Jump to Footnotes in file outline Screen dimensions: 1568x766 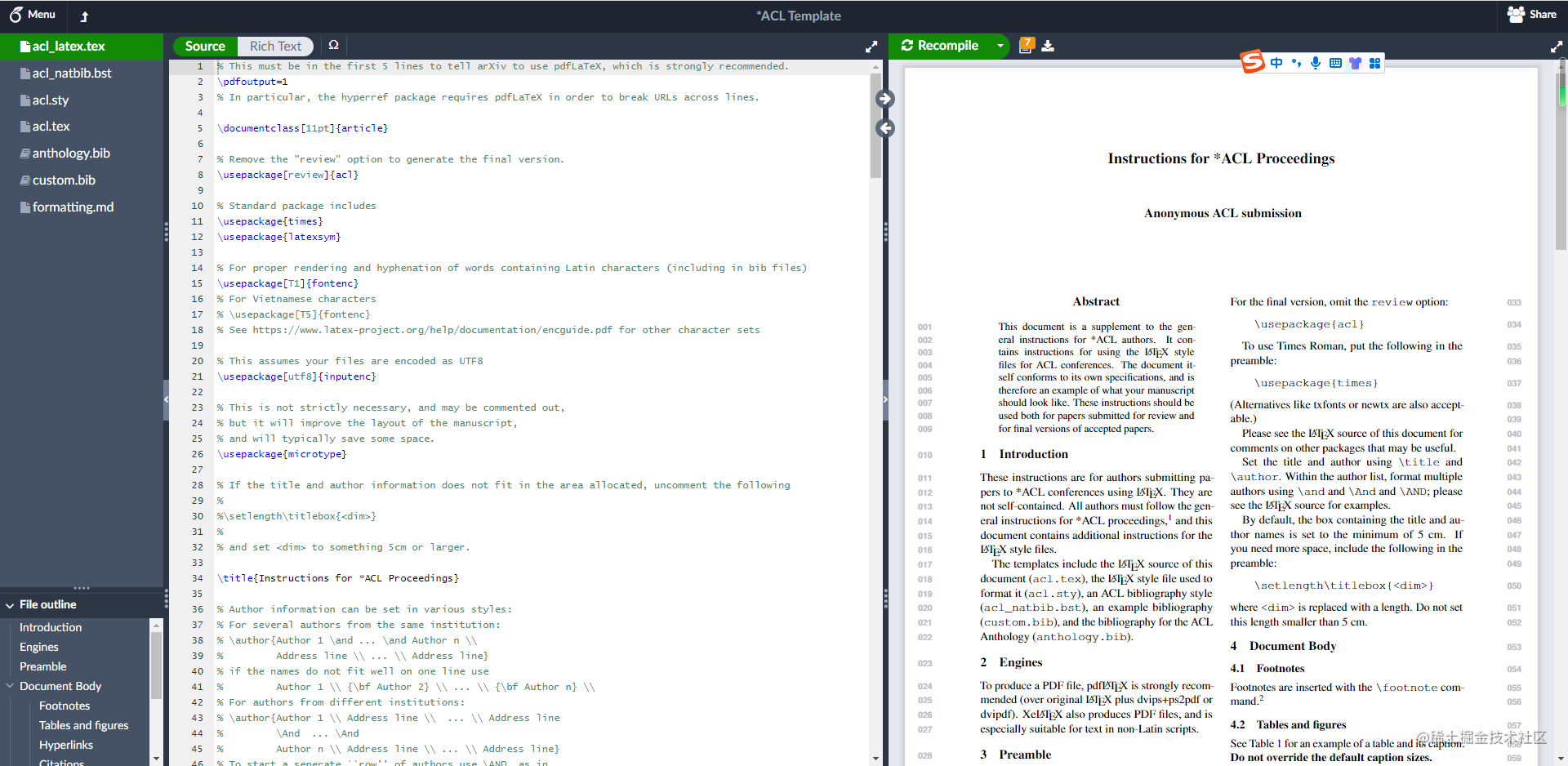tap(65, 706)
